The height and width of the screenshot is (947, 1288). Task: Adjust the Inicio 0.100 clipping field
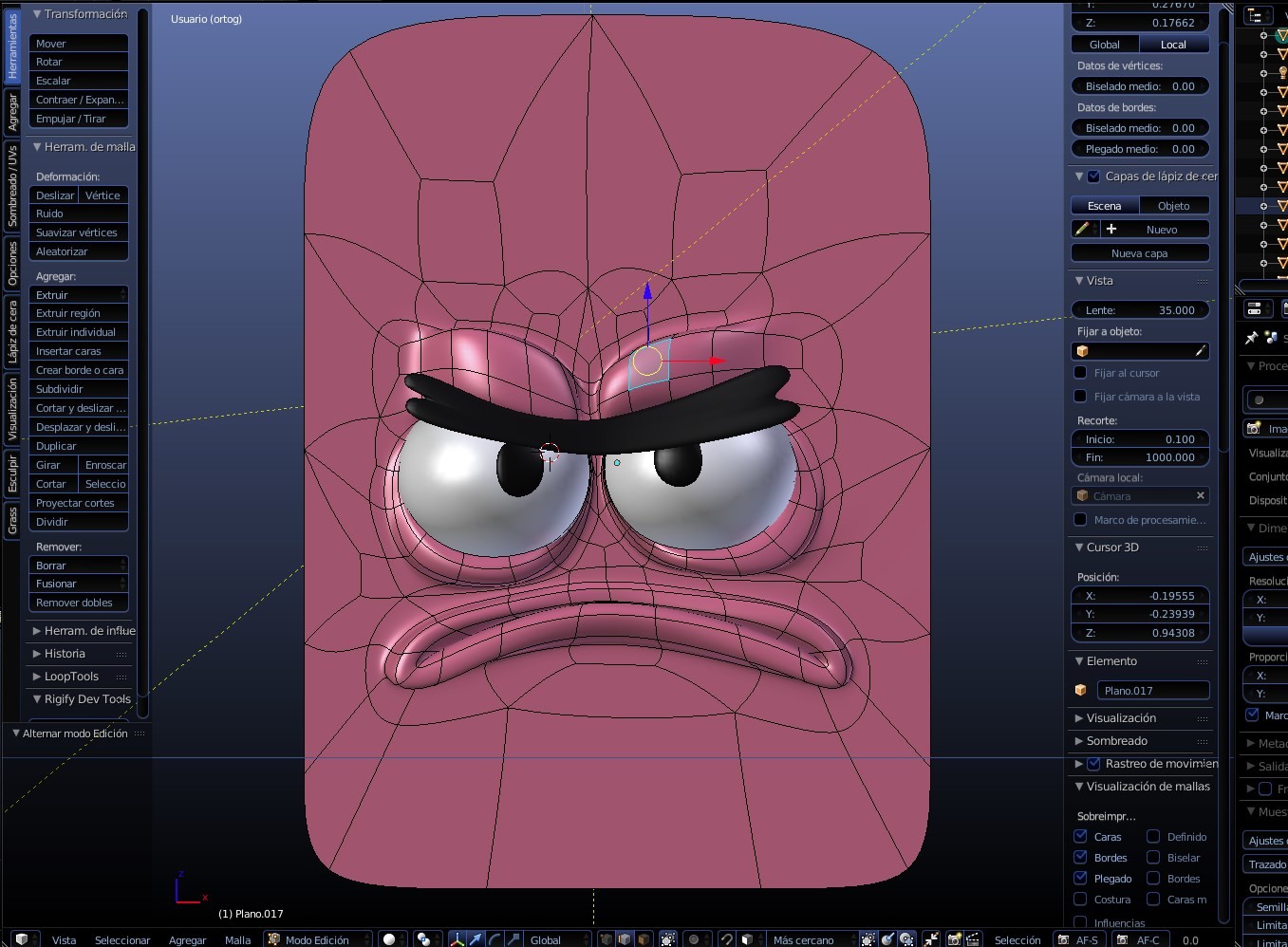[1140, 439]
